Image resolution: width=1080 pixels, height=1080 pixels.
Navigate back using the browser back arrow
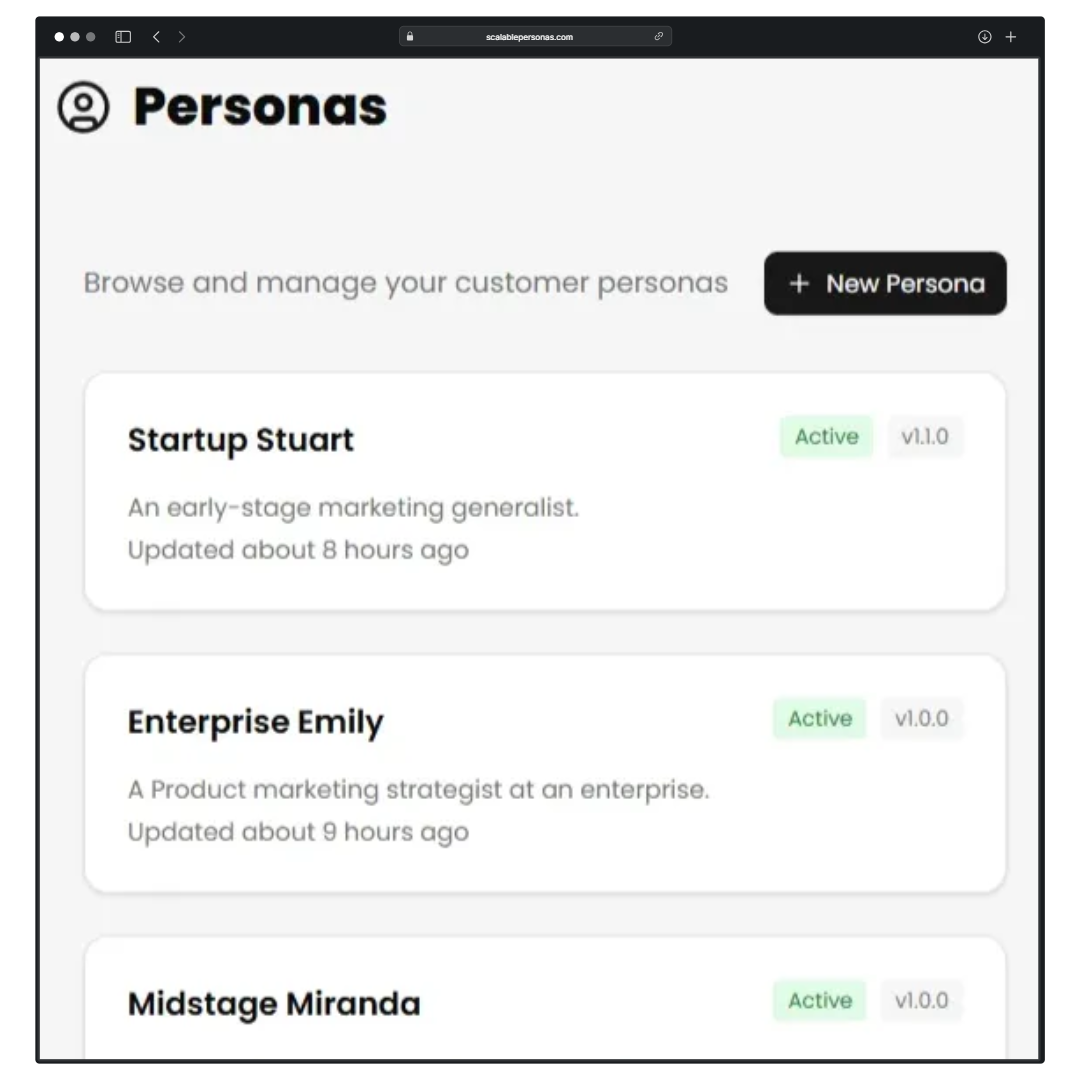click(x=156, y=36)
